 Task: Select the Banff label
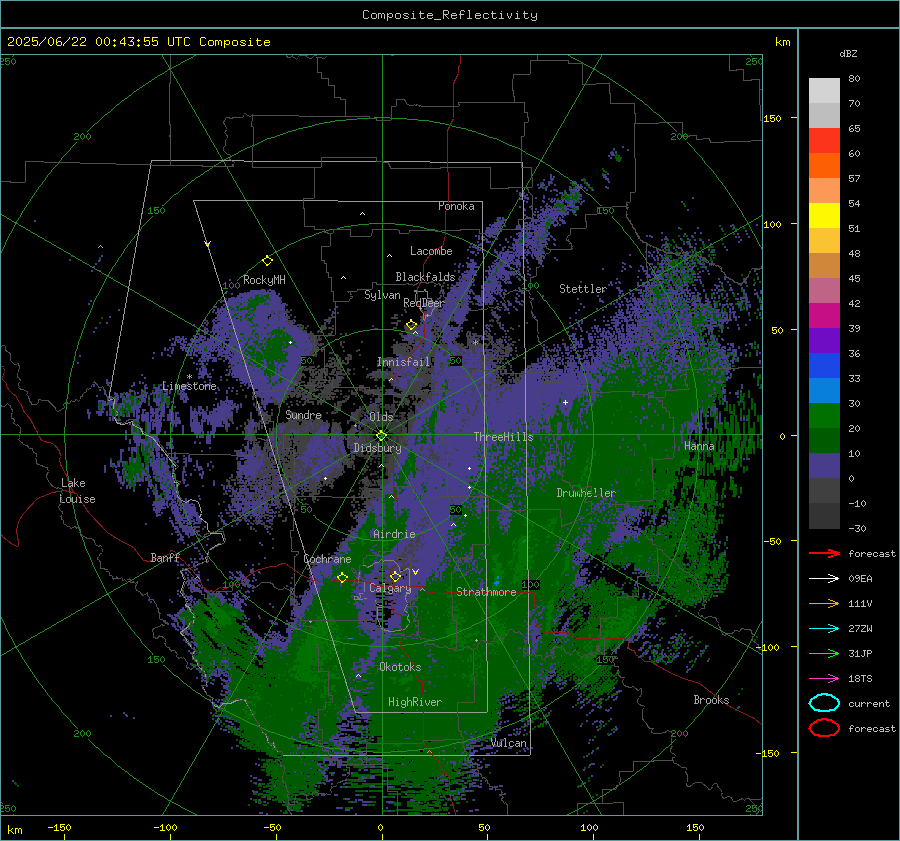click(165, 557)
